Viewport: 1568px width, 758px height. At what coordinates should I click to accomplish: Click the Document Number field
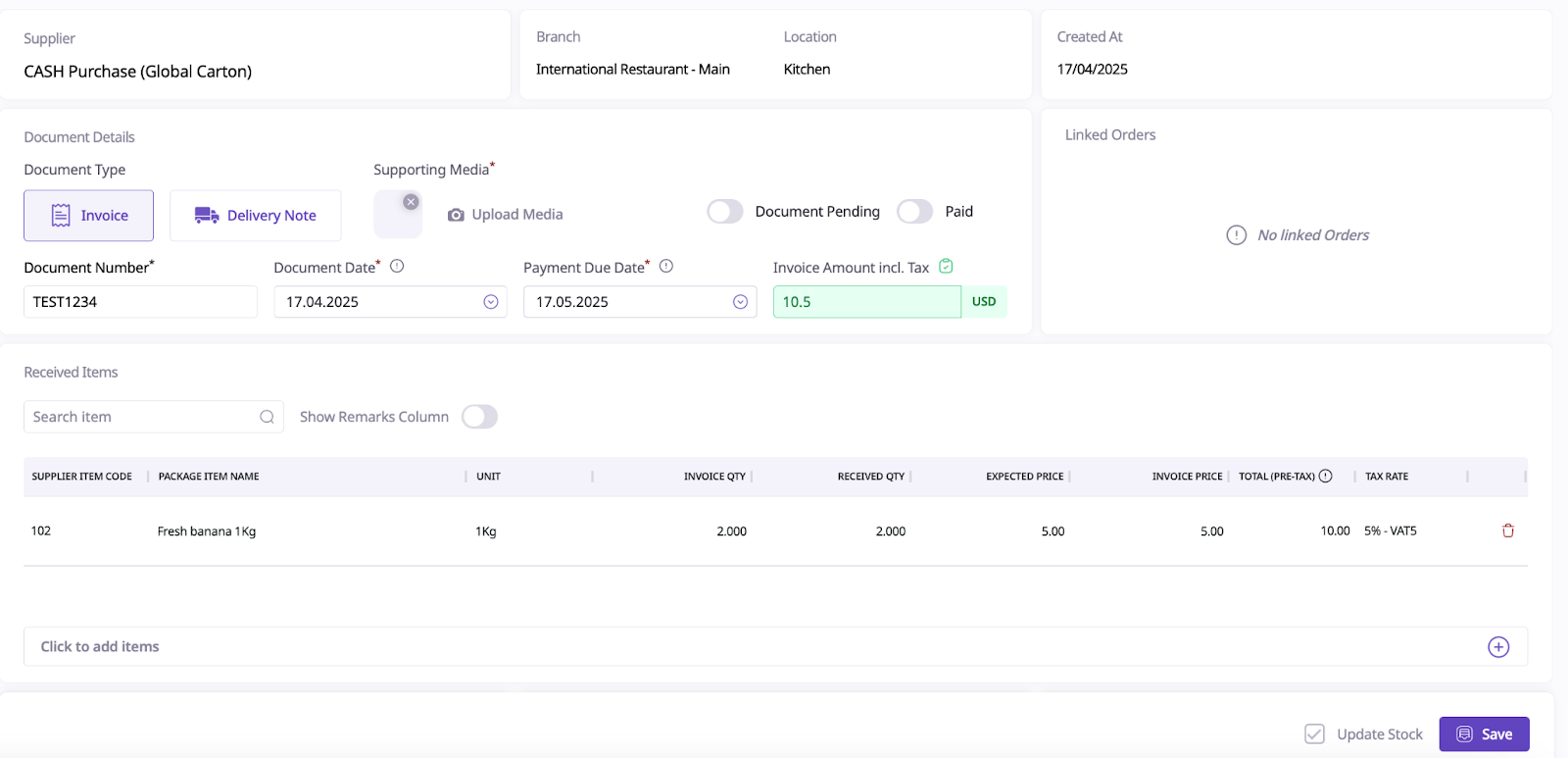pyautogui.click(x=140, y=302)
